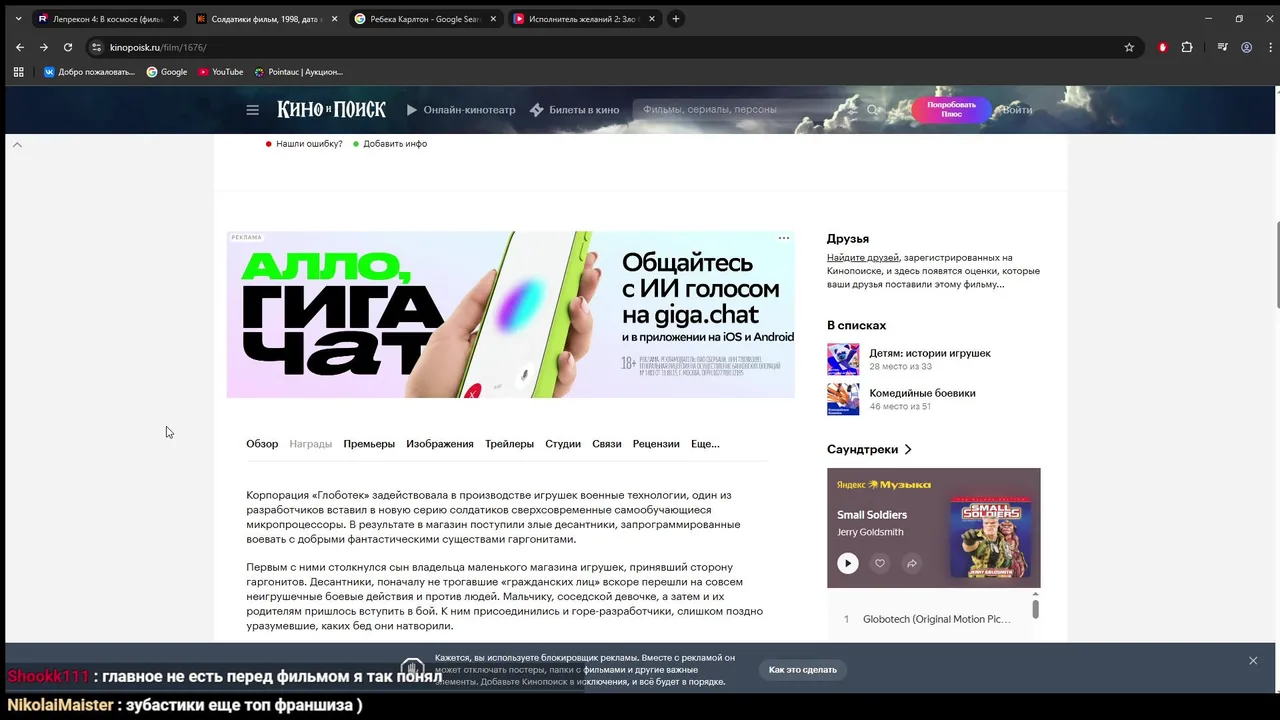
Task: Click the browser forward arrow
Action: tap(43, 47)
